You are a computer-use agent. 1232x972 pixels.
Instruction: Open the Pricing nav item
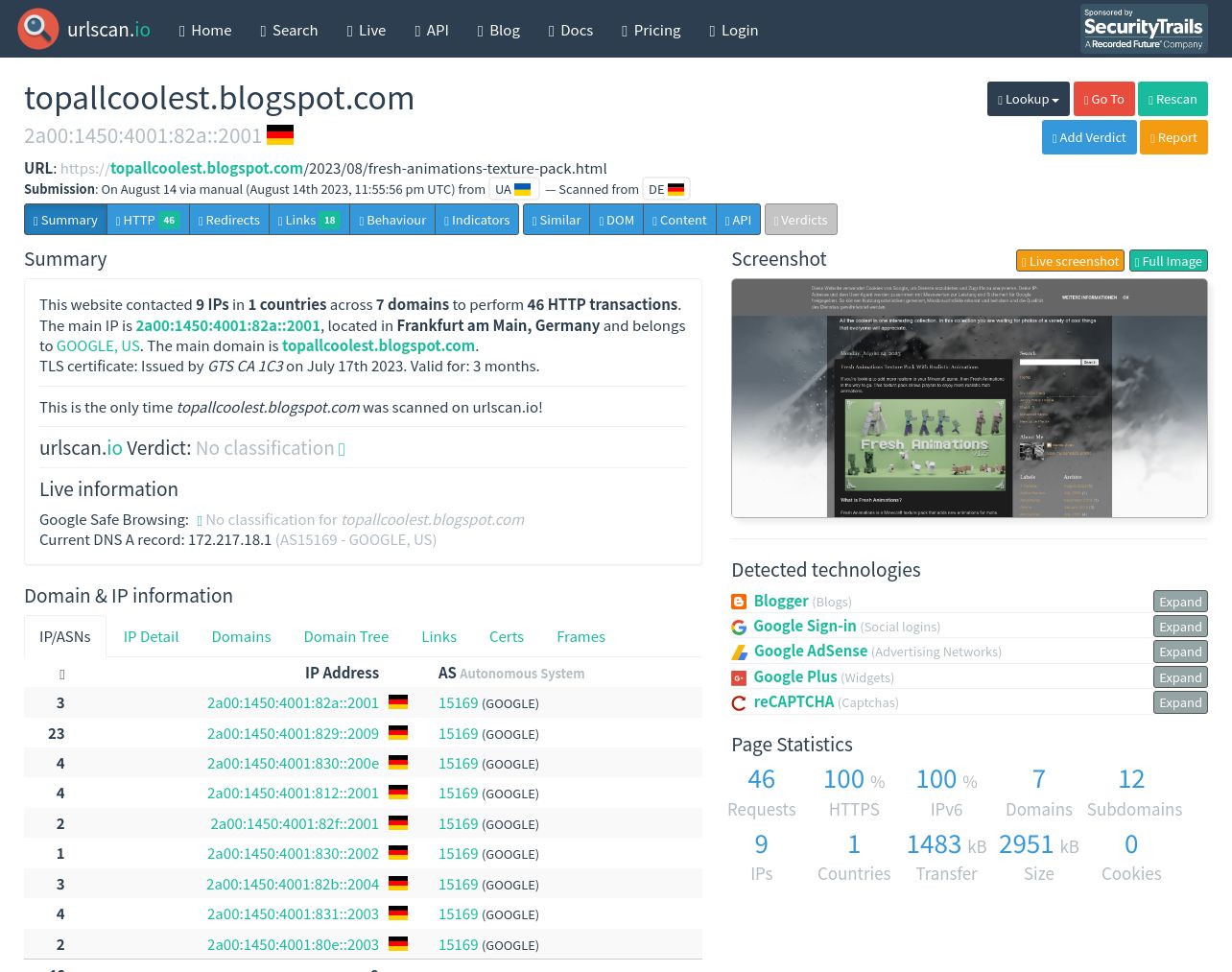652,30
